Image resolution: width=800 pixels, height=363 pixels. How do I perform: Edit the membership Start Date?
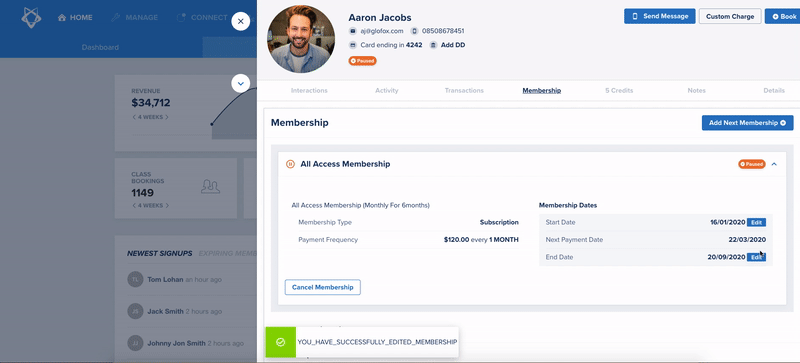756,223
